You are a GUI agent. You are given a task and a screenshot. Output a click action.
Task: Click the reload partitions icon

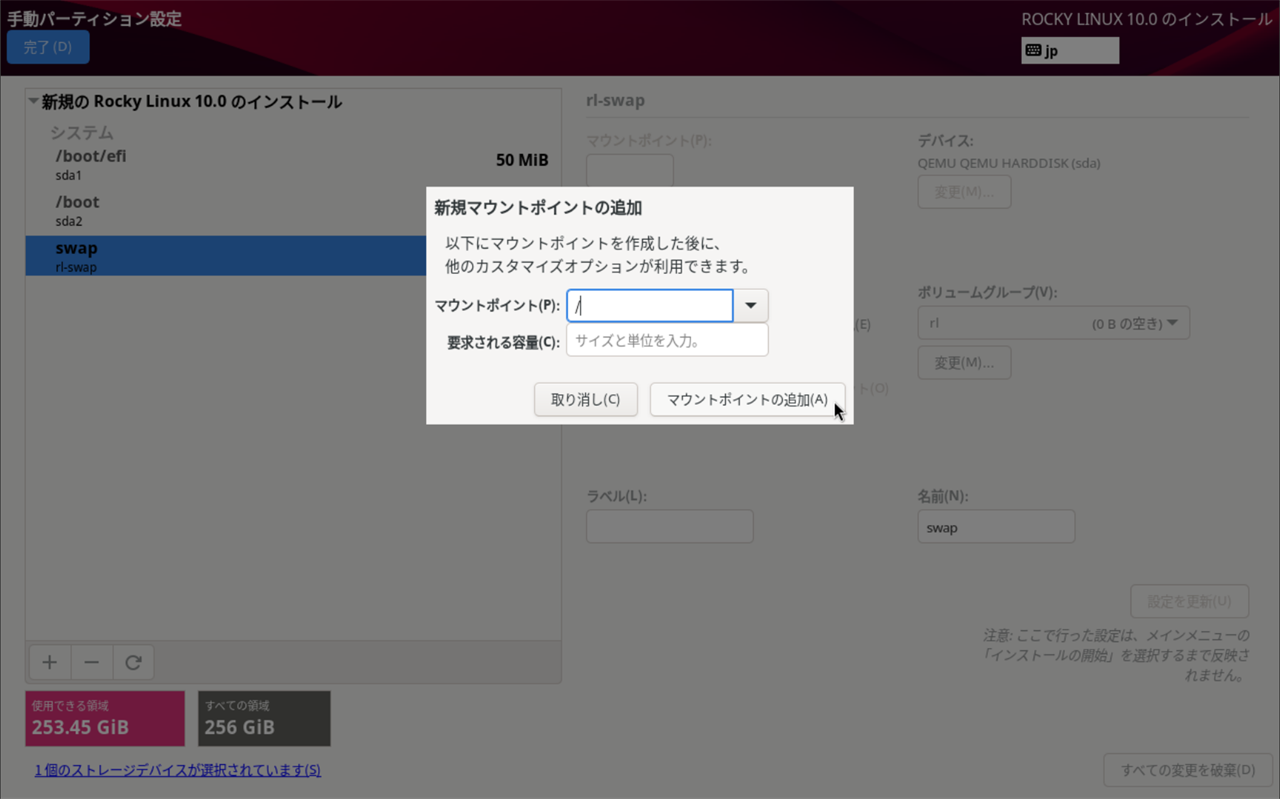(x=134, y=662)
